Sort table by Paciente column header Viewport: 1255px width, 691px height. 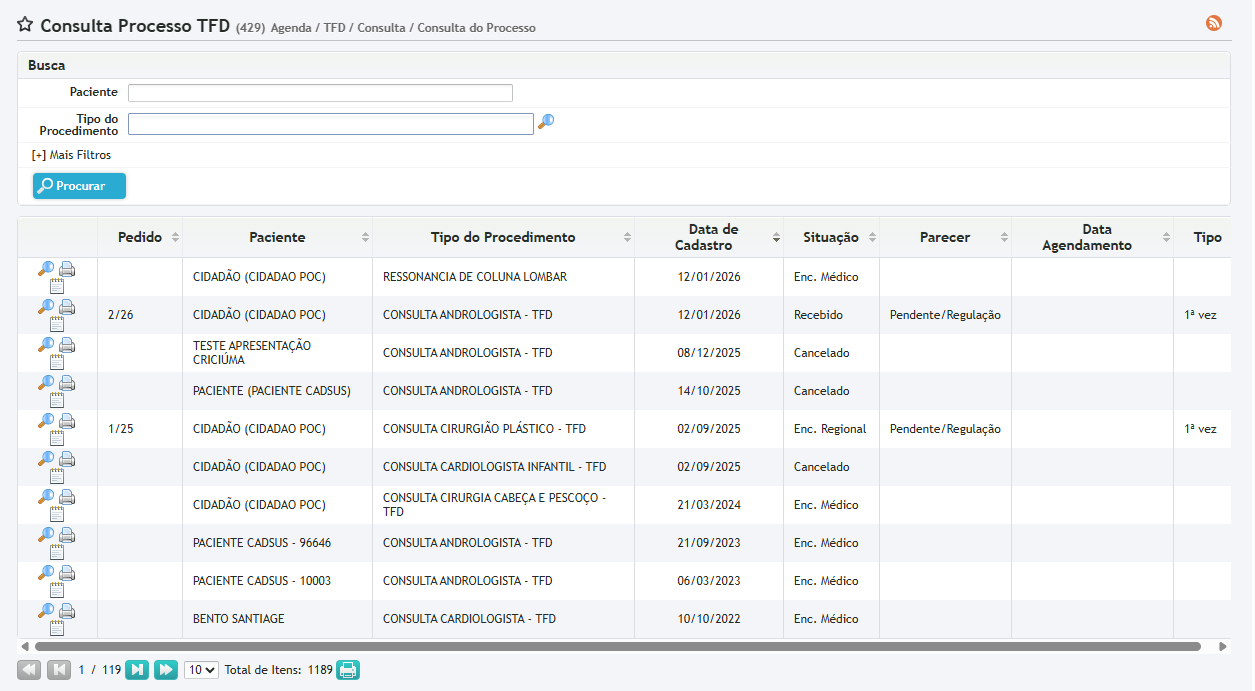click(277, 237)
